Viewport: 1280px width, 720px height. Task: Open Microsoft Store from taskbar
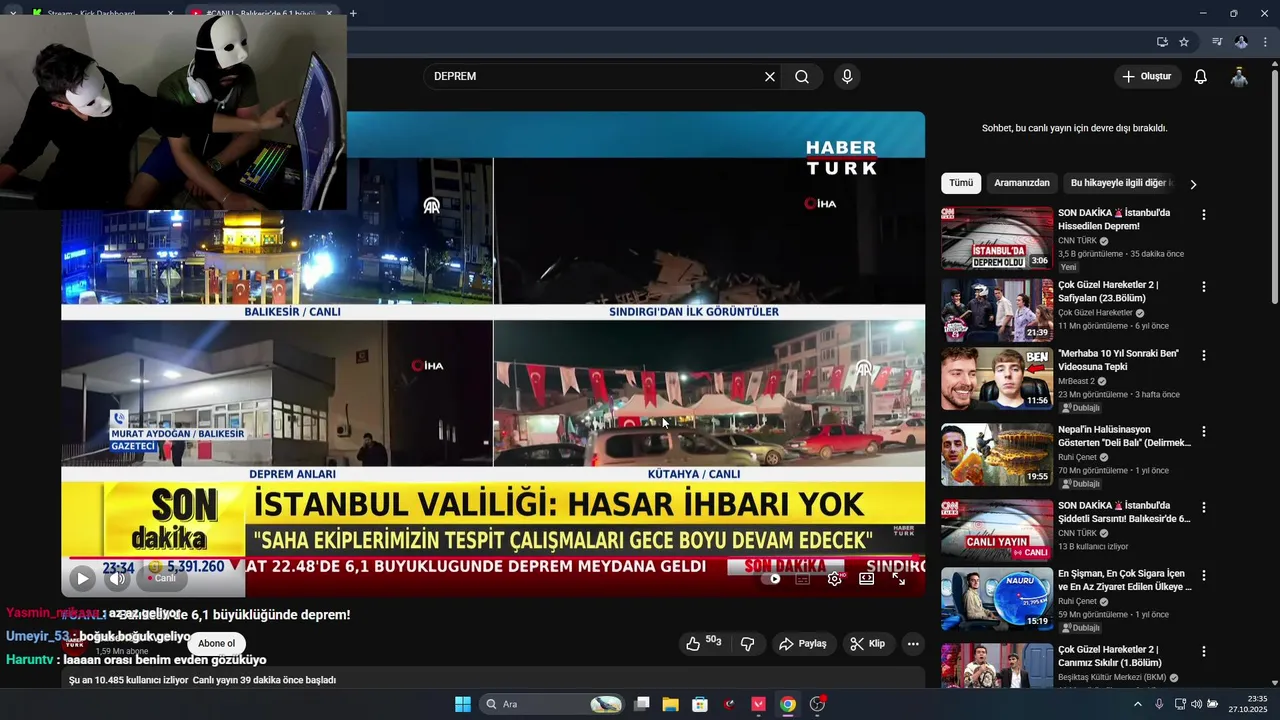(x=700, y=704)
